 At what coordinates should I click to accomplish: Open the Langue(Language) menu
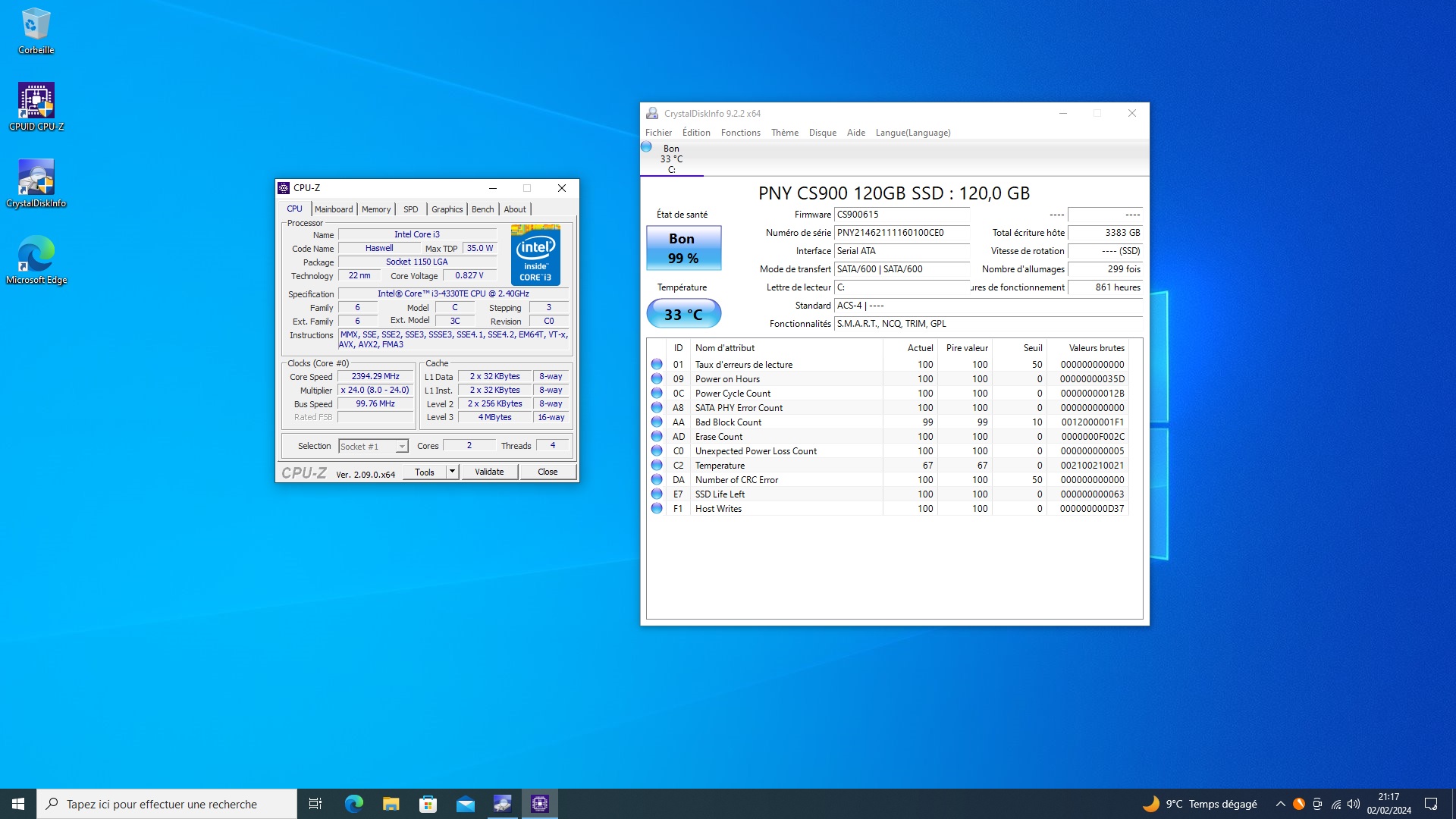click(912, 133)
